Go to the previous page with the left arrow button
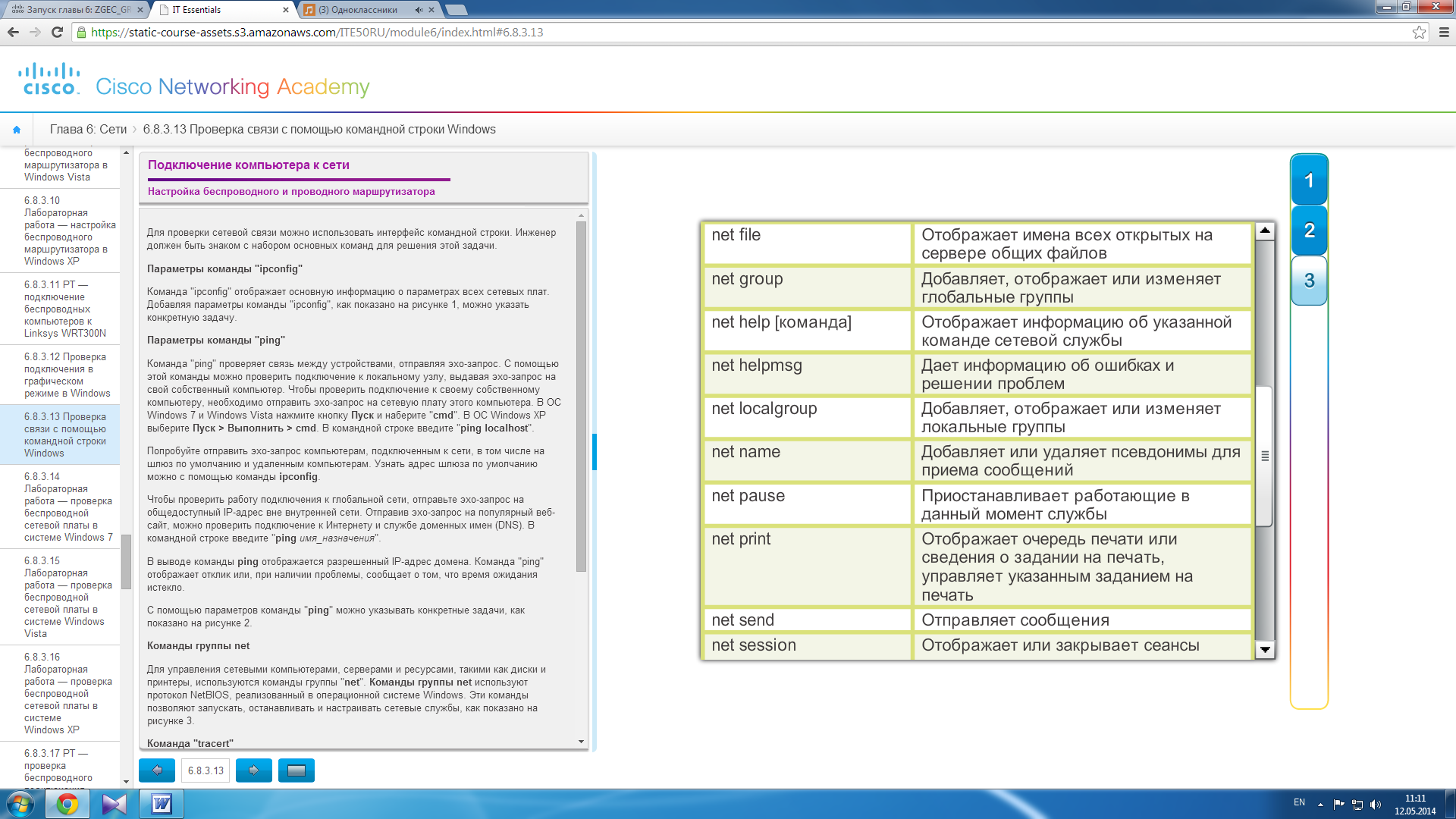This screenshot has height=819, width=1456. click(157, 770)
